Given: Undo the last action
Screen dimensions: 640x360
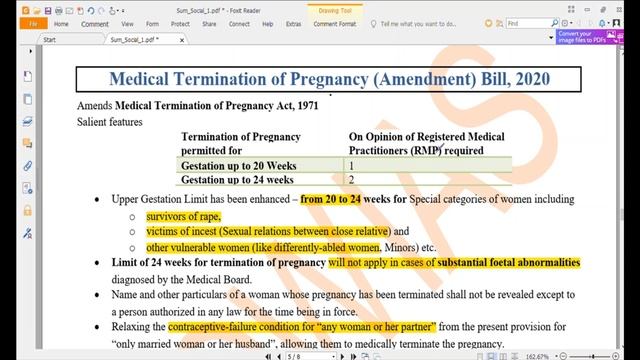Looking at the screenshot, I should pos(91,11).
